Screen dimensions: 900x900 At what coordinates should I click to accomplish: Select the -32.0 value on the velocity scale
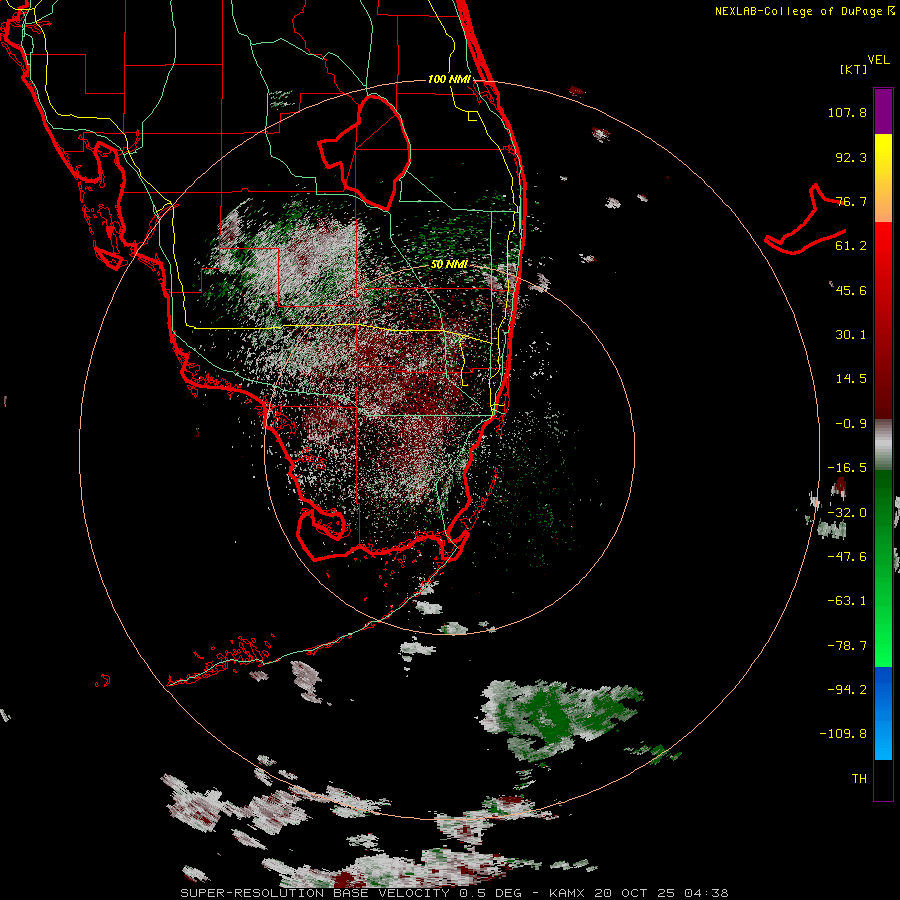tap(847, 513)
